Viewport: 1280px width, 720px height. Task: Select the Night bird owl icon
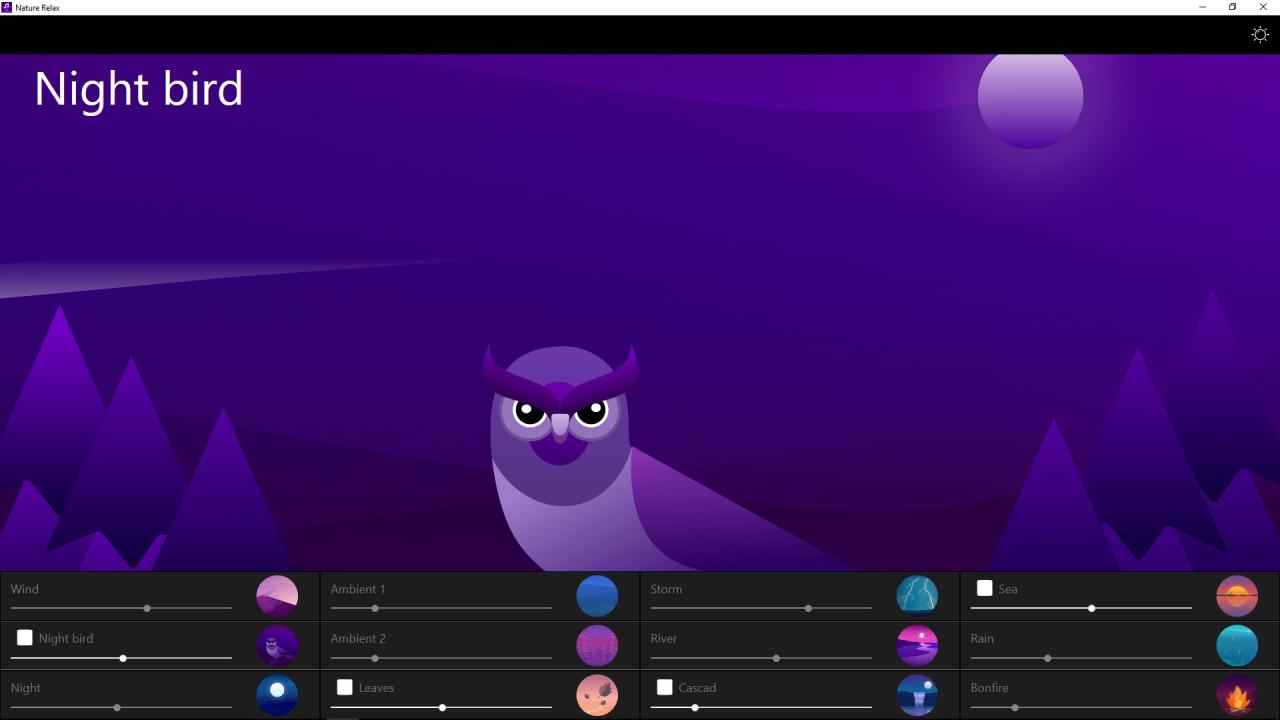point(277,645)
